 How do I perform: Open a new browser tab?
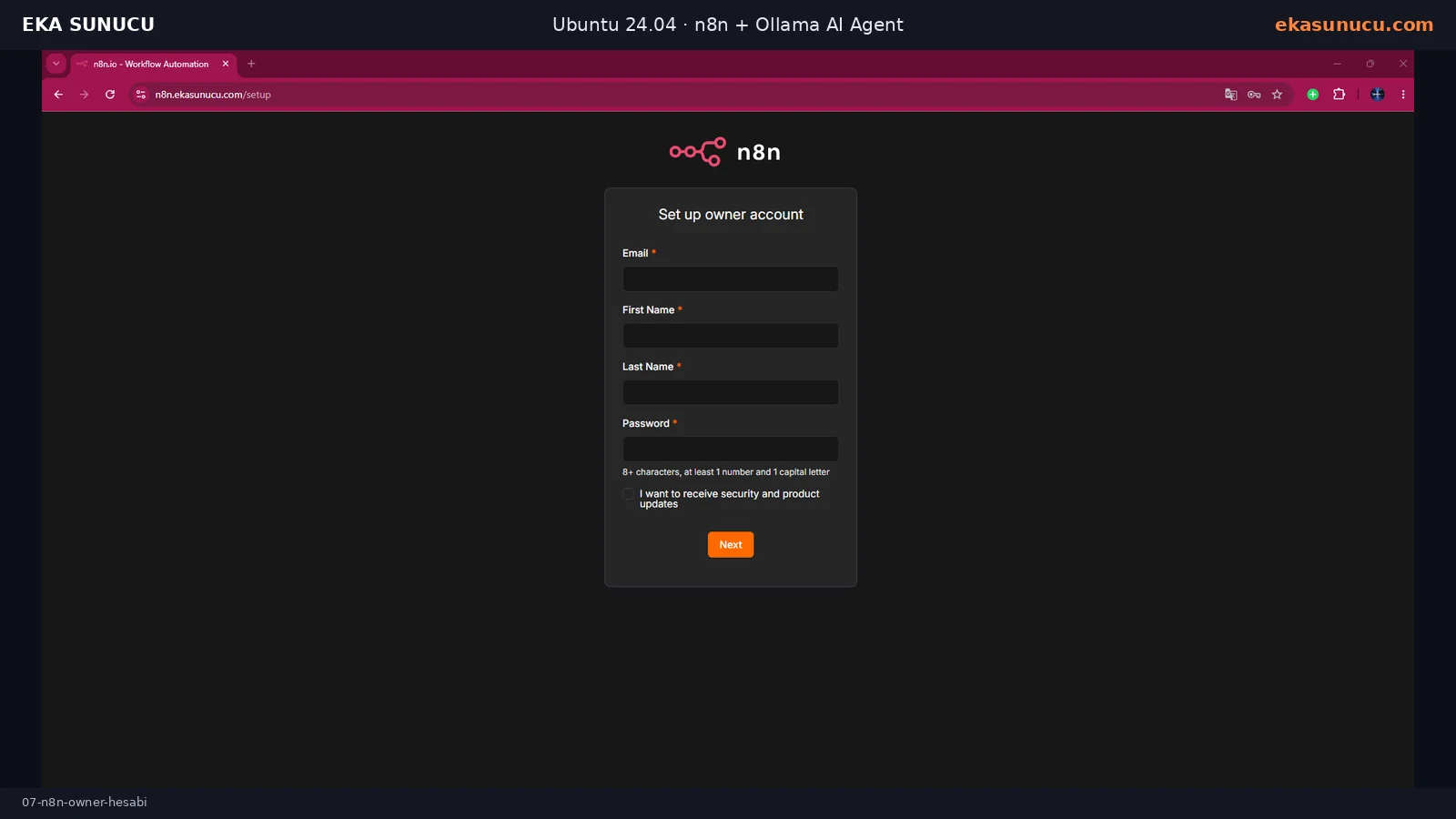(x=251, y=64)
